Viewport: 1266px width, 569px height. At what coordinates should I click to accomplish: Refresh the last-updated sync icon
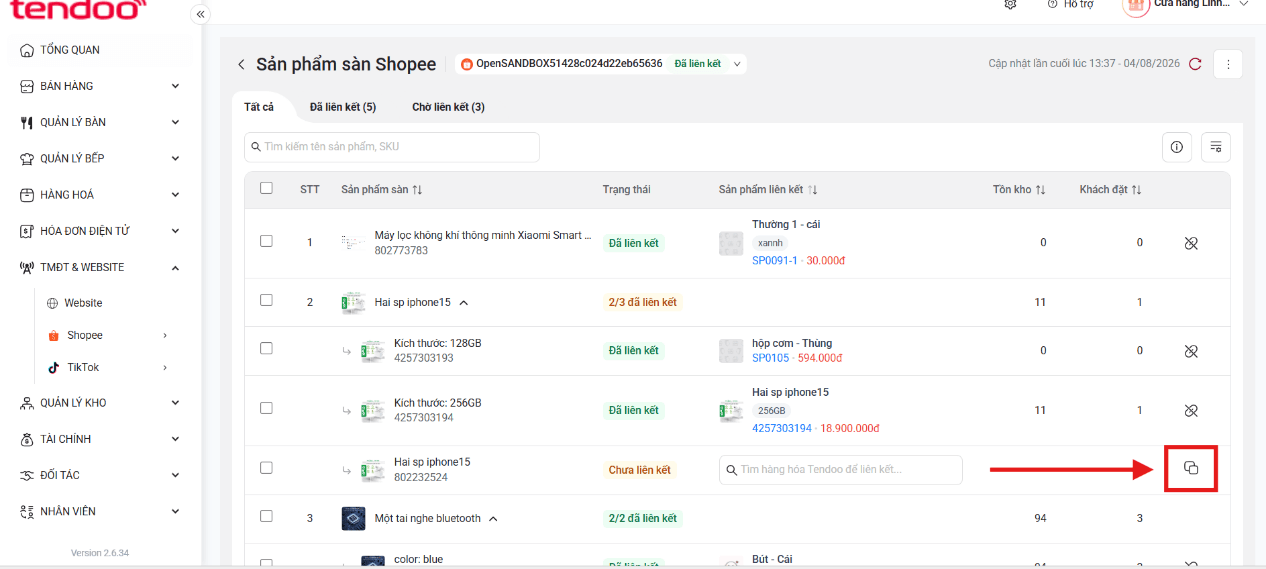click(x=1196, y=63)
